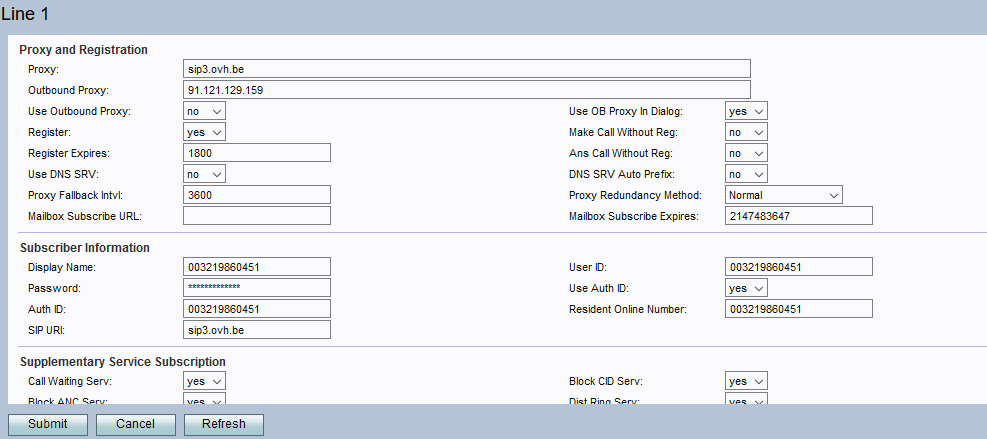
Task: Expand the Register dropdown
Action: point(205,132)
